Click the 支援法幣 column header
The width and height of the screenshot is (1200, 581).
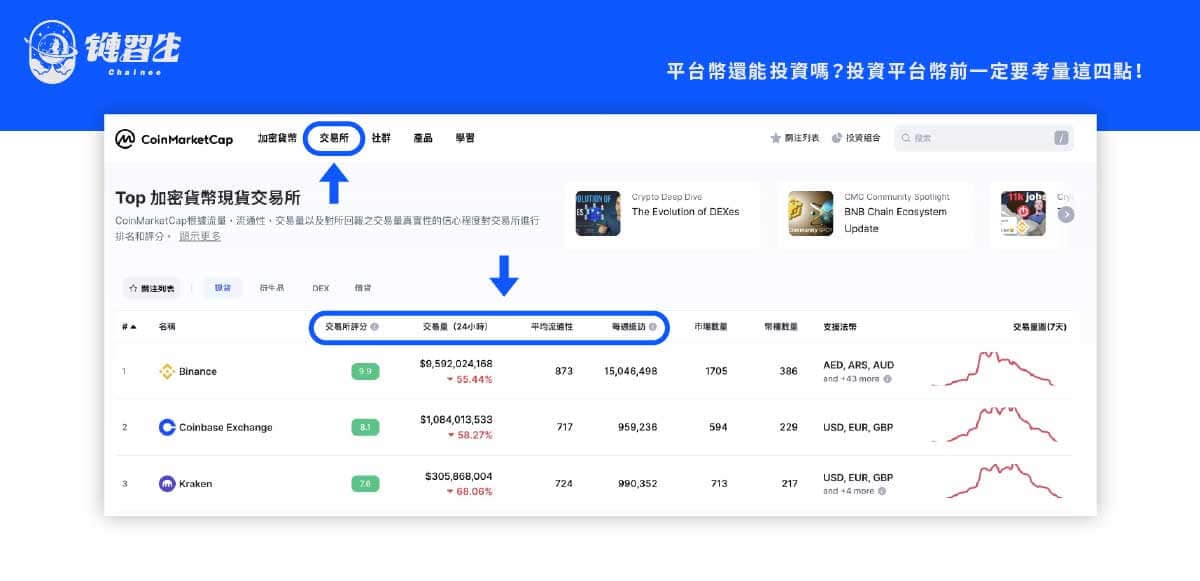pyautogui.click(x=840, y=327)
